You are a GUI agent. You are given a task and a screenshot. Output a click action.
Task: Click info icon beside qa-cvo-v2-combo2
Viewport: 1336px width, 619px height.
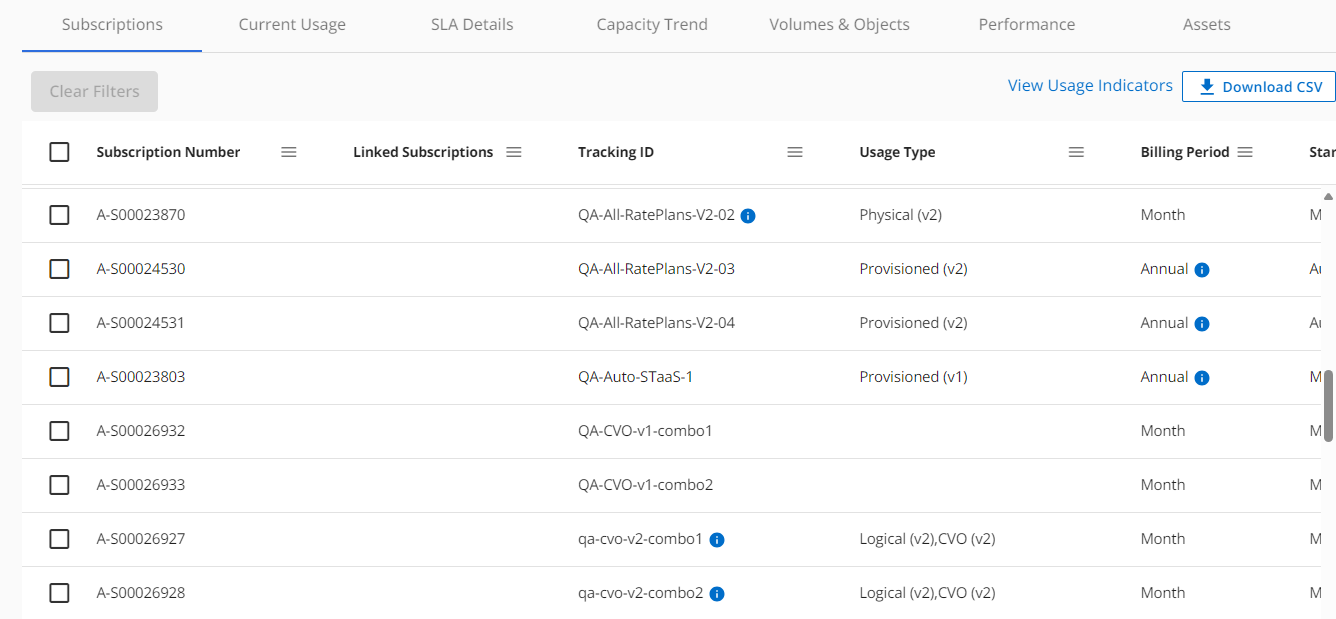717,594
